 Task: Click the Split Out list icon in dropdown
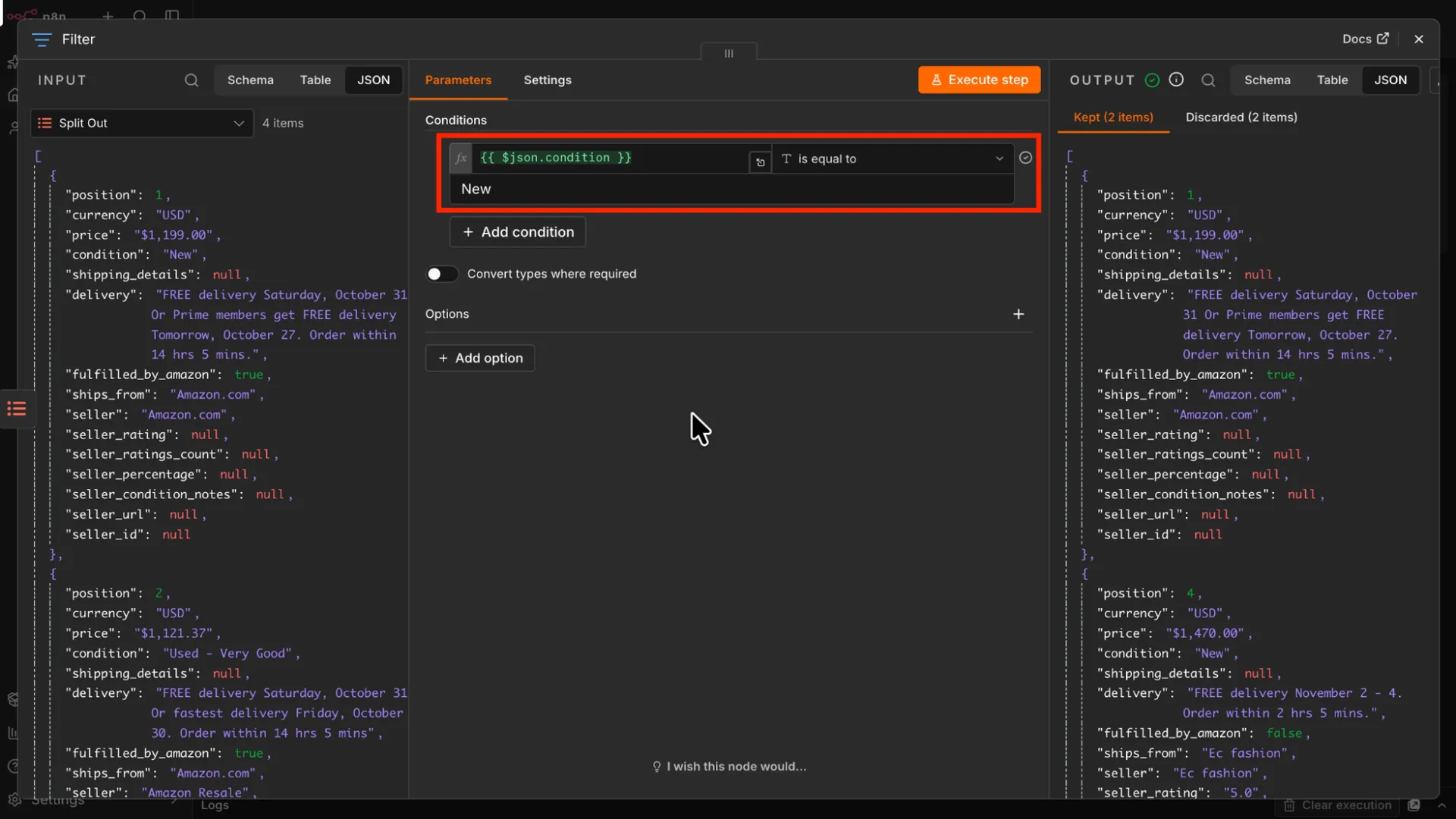click(x=45, y=123)
